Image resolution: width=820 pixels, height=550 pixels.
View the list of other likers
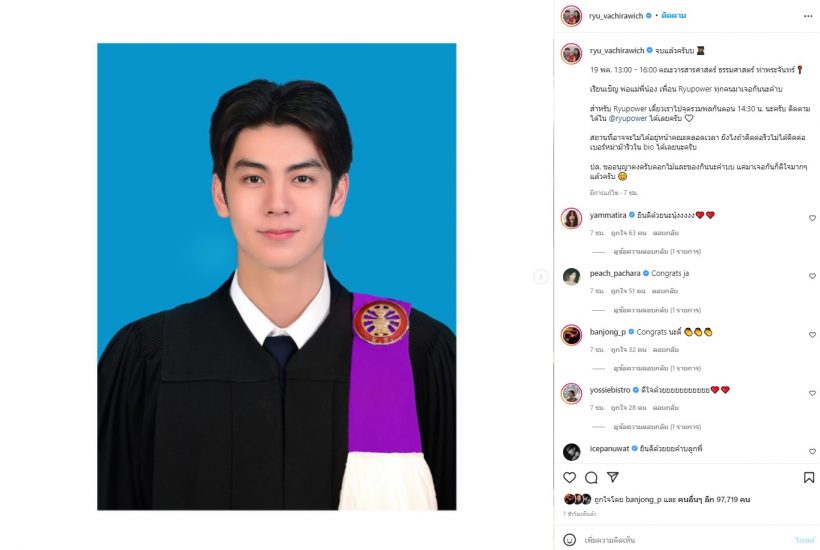(x=714, y=499)
